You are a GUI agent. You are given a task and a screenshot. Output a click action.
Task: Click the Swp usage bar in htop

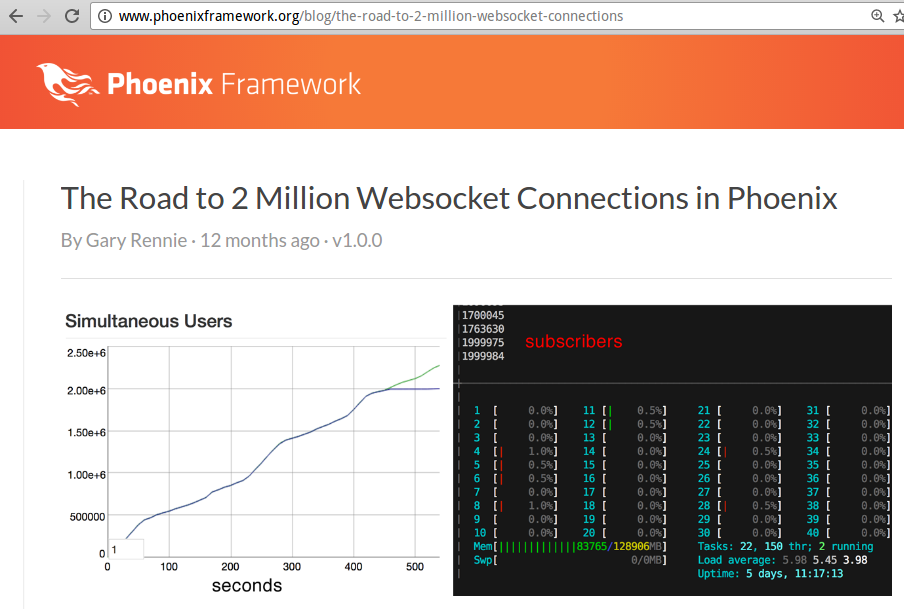[570, 560]
